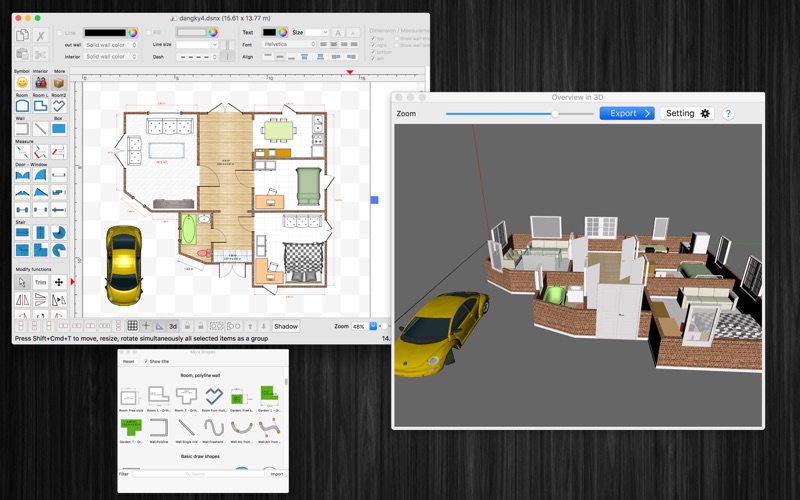This screenshot has height=500, width=800.
Task: Select the L-shaped stair tool
Action: pos(40,250)
